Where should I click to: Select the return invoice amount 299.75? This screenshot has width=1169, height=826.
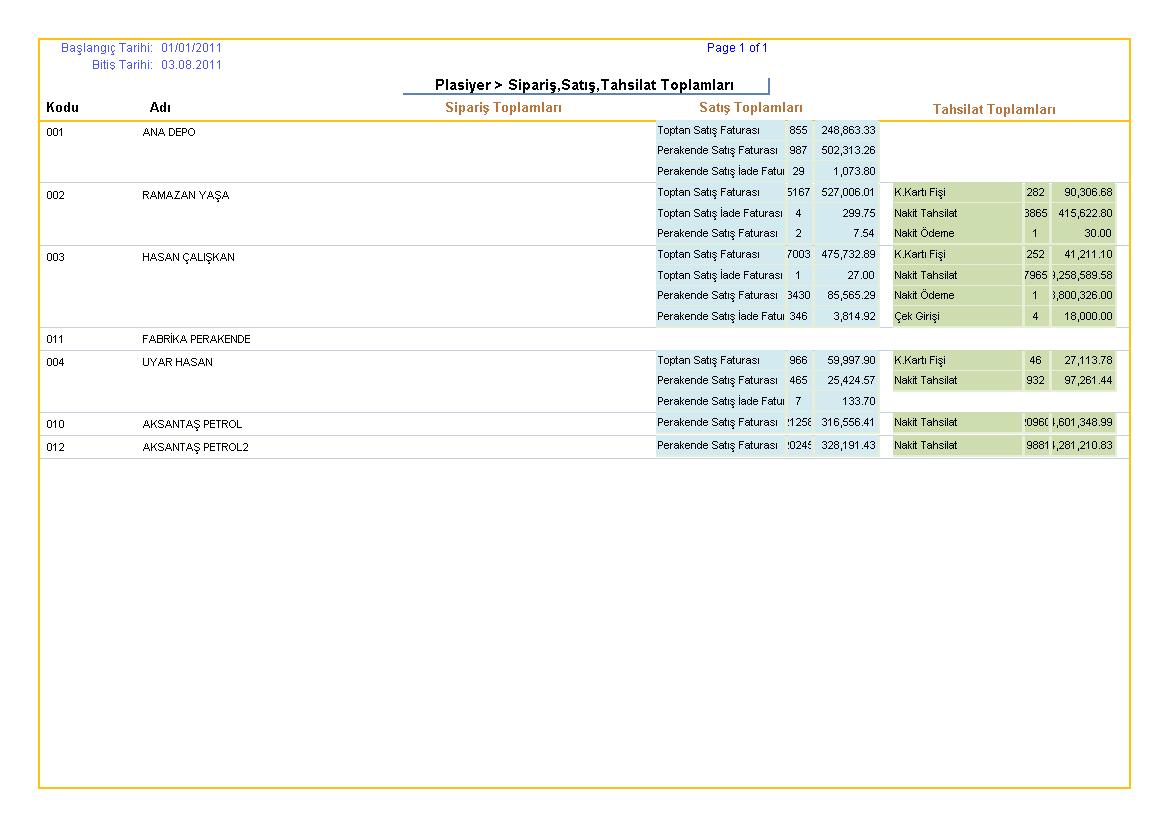[x=859, y=213]
